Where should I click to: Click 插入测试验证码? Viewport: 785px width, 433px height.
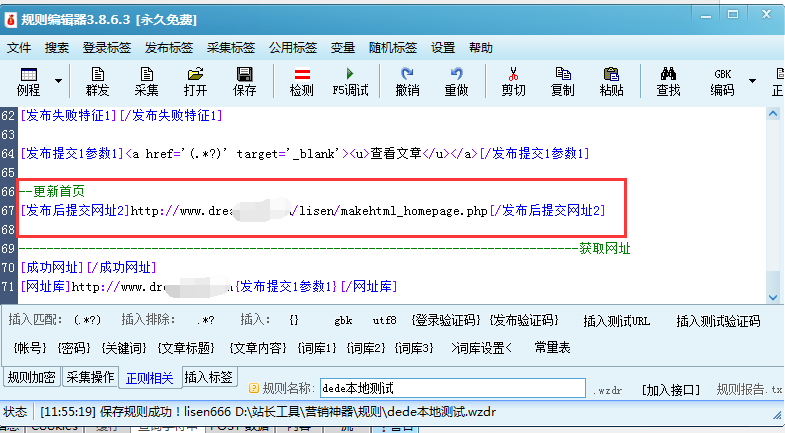coord(718,321)
